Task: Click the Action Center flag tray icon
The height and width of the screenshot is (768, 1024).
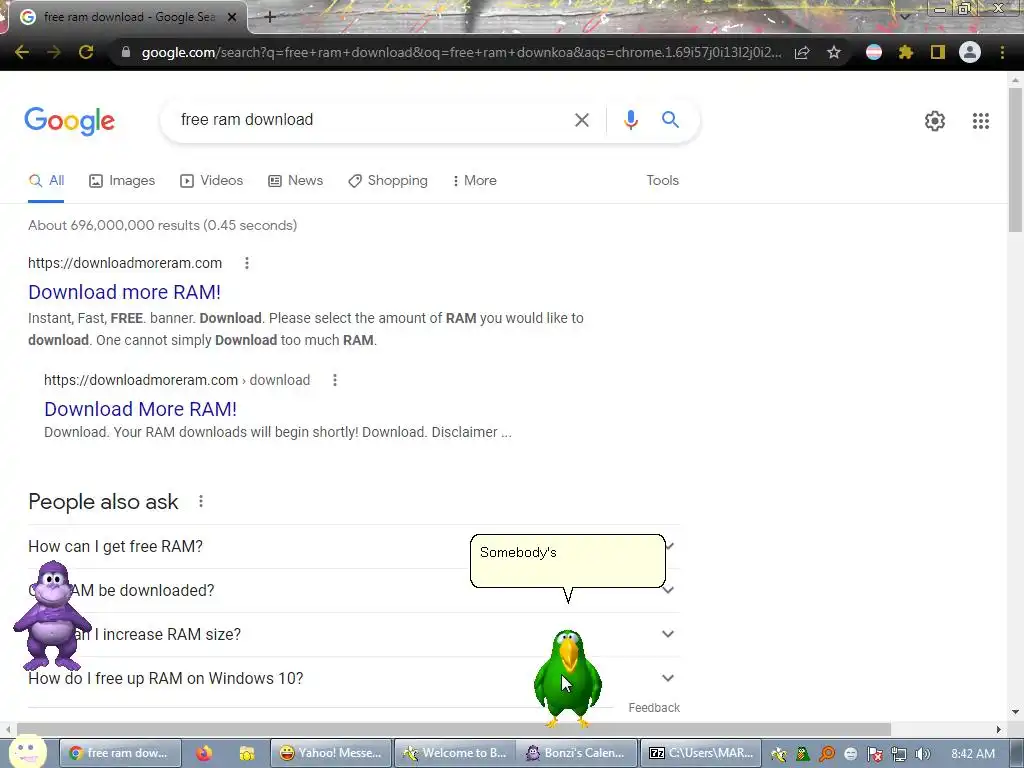Action: tap(875, 754)
